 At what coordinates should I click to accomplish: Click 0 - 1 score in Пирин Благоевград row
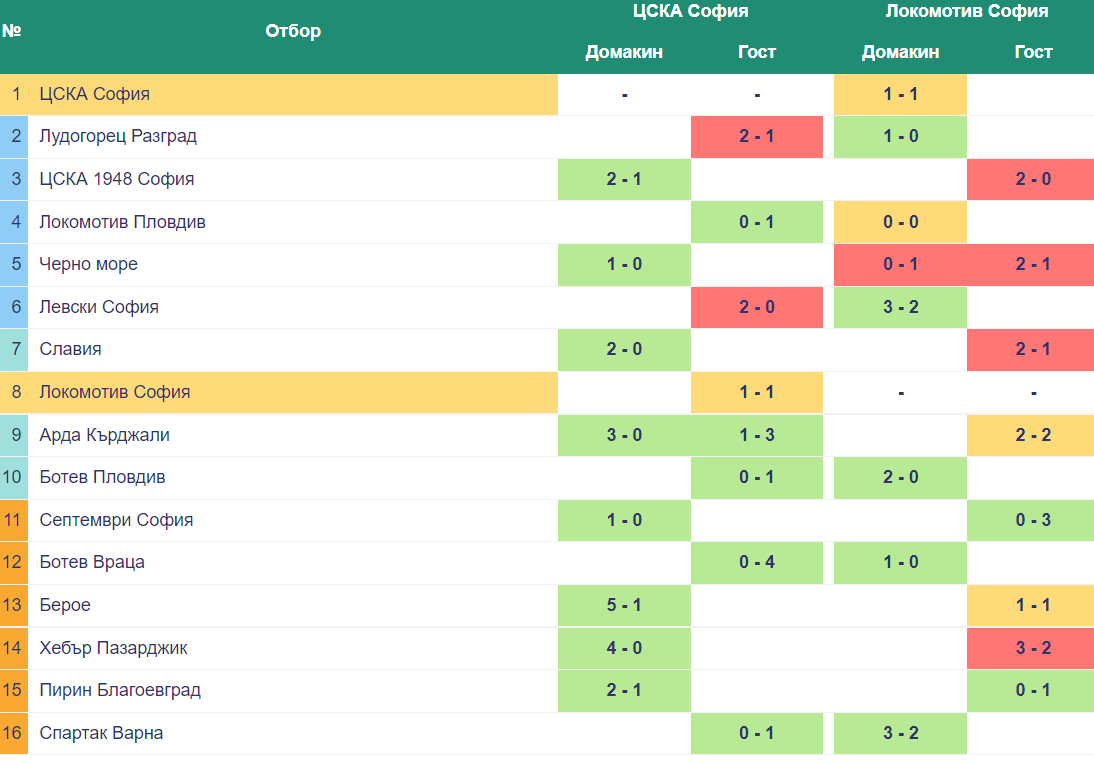tap(1031, 691)
